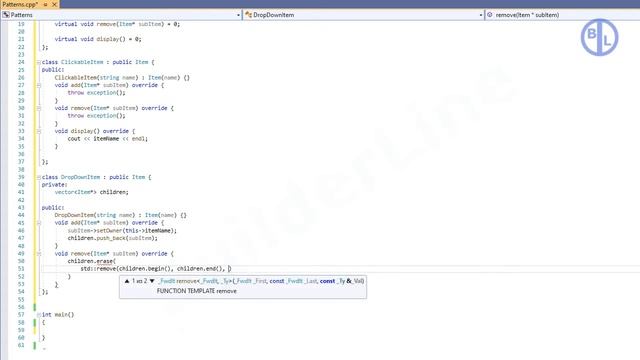640x360 pixels.
Task: Close the Patterns.cpp tab
Action: click(x=54, y=4)
